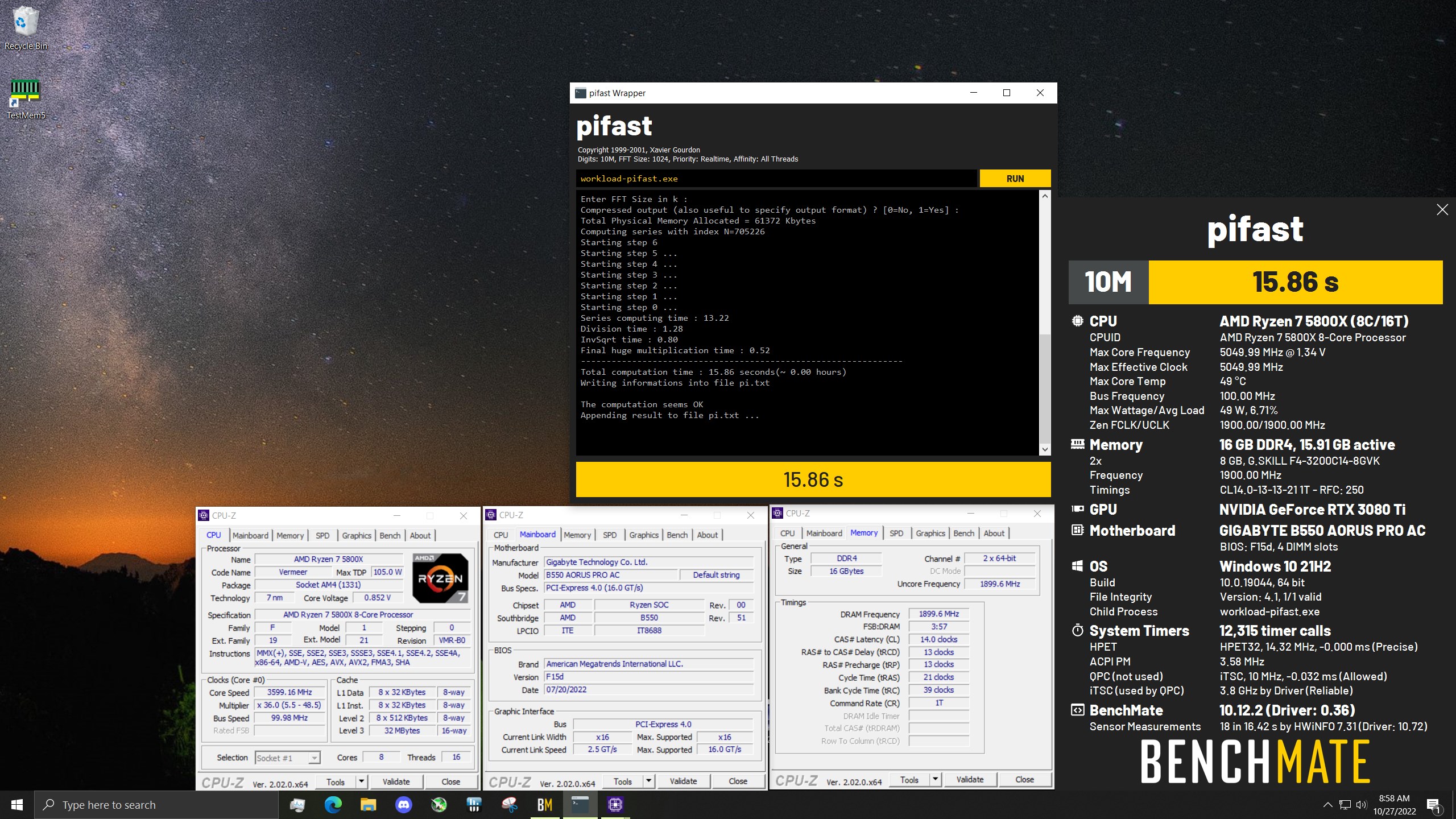1456x819 pixels.
Task: Open the performance monitor taskbar icon
Action: (297, 805)
